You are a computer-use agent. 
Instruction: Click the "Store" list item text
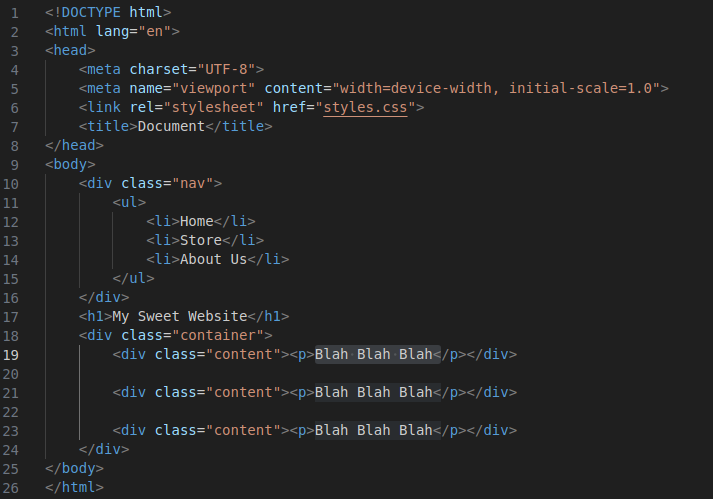pos(201,240)
